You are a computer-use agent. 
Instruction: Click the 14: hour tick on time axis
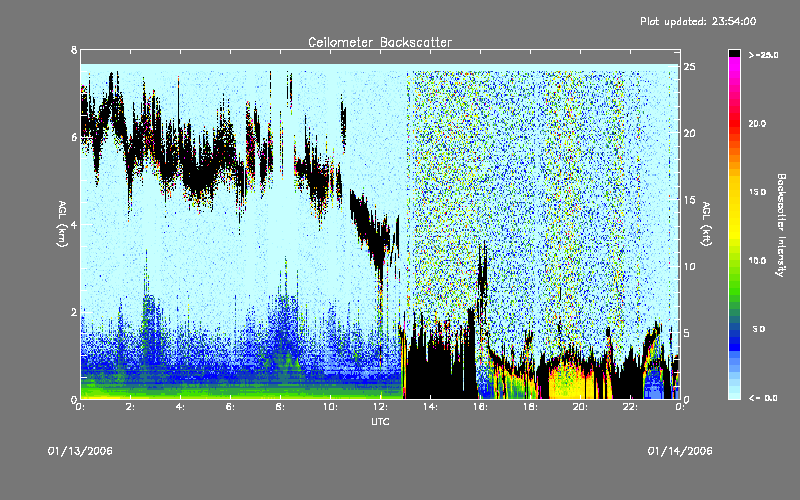point(430,407)
